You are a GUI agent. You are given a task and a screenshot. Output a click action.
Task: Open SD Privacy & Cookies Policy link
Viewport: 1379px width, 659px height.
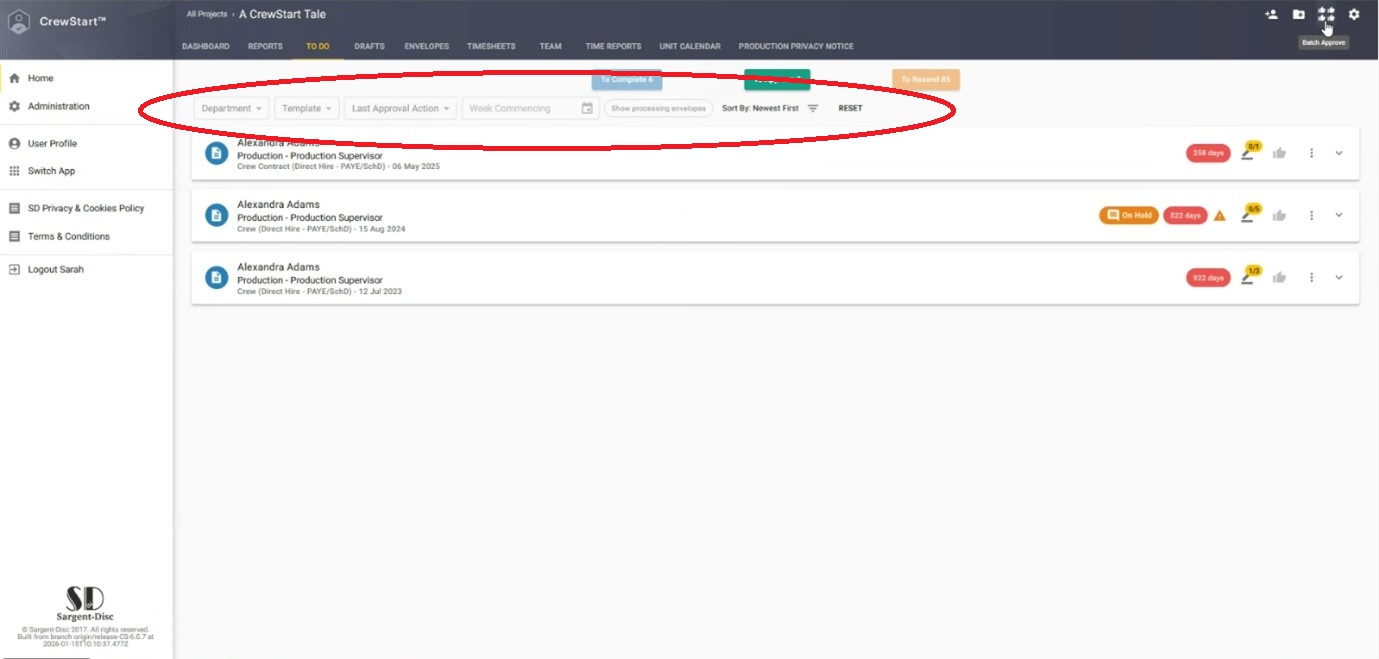point(86,208)
